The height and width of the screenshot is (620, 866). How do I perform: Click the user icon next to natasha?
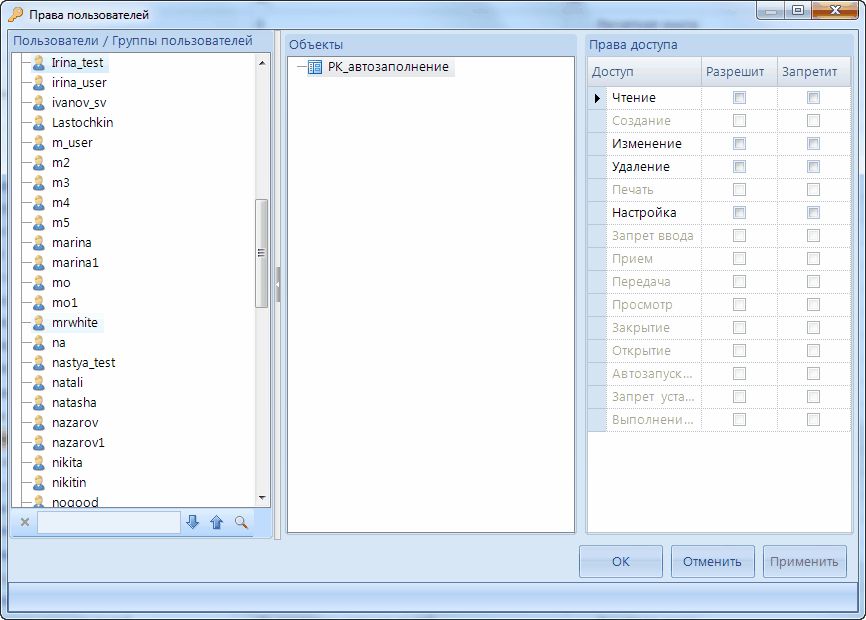coord(39,403)
